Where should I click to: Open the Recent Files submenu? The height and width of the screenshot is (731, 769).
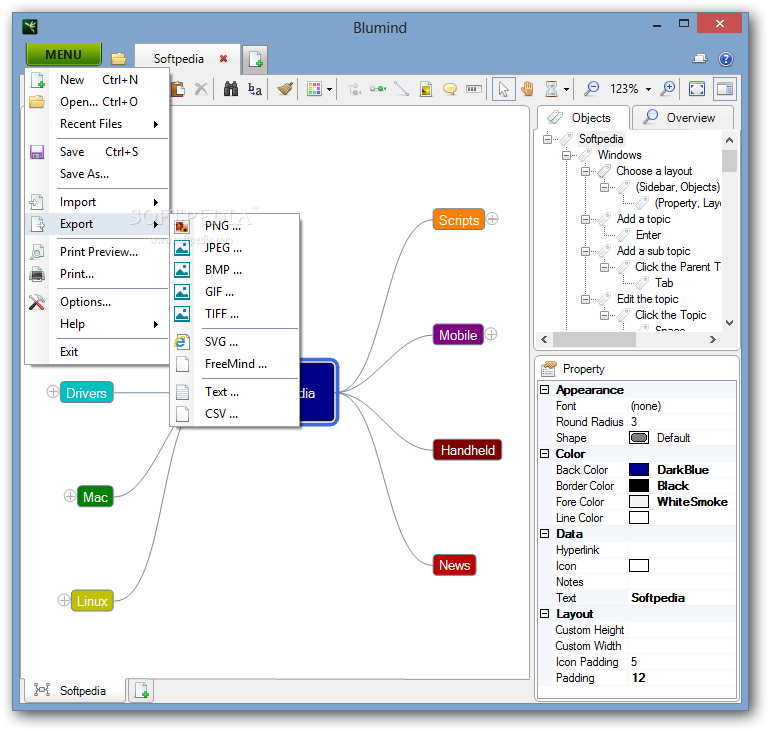pos(98,124)
